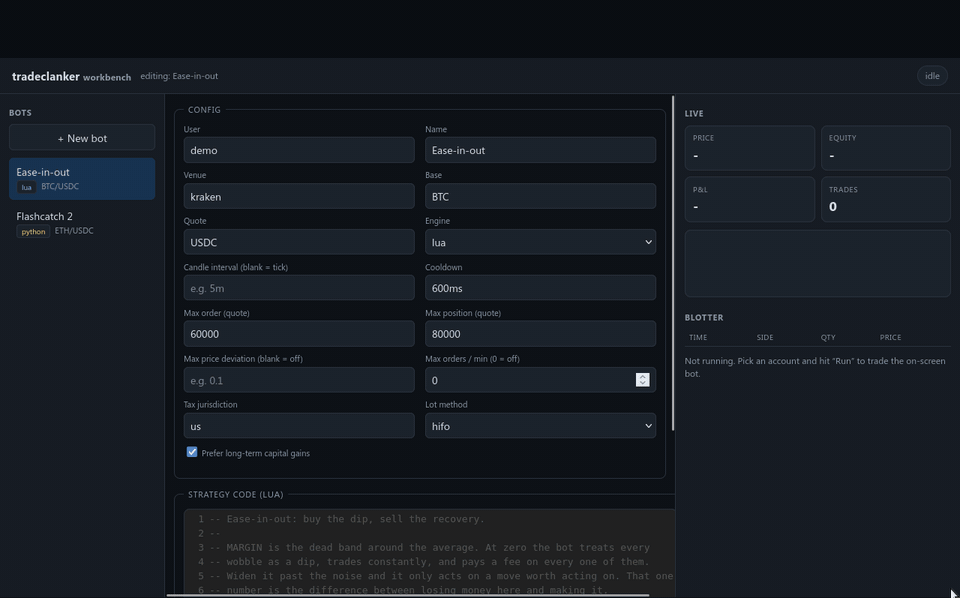Click the BTC/USDC pair label in sidebar
The width and height of the screenshot is (960, 598).
tap(60, 186)
